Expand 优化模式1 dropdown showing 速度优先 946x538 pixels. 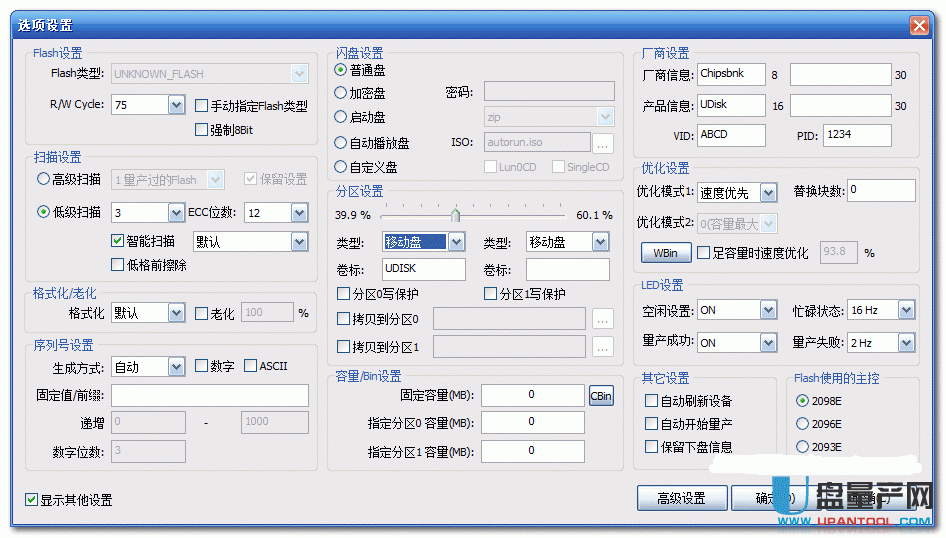click(x=767, y=193)
